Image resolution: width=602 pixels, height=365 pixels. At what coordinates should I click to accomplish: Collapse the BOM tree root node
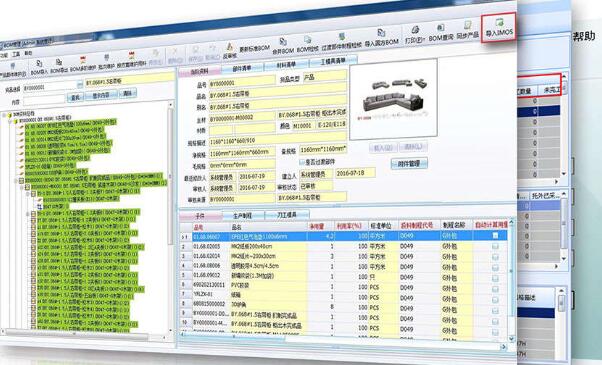point(5,114)
